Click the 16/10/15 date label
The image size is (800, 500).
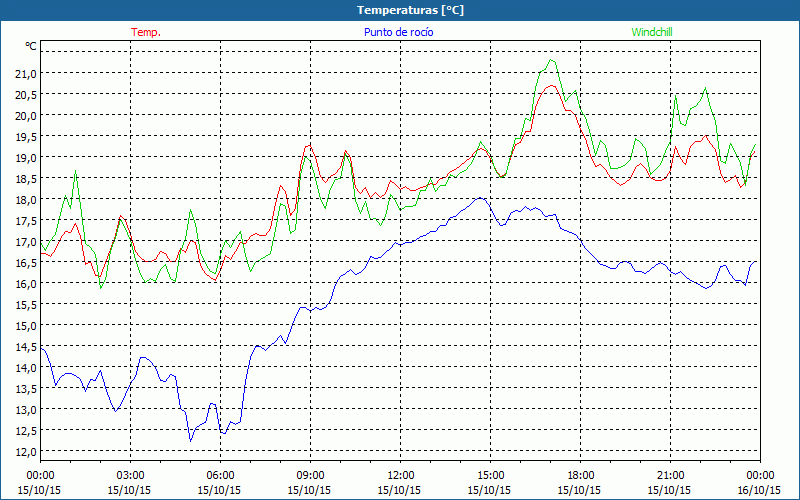click(759, 490)
